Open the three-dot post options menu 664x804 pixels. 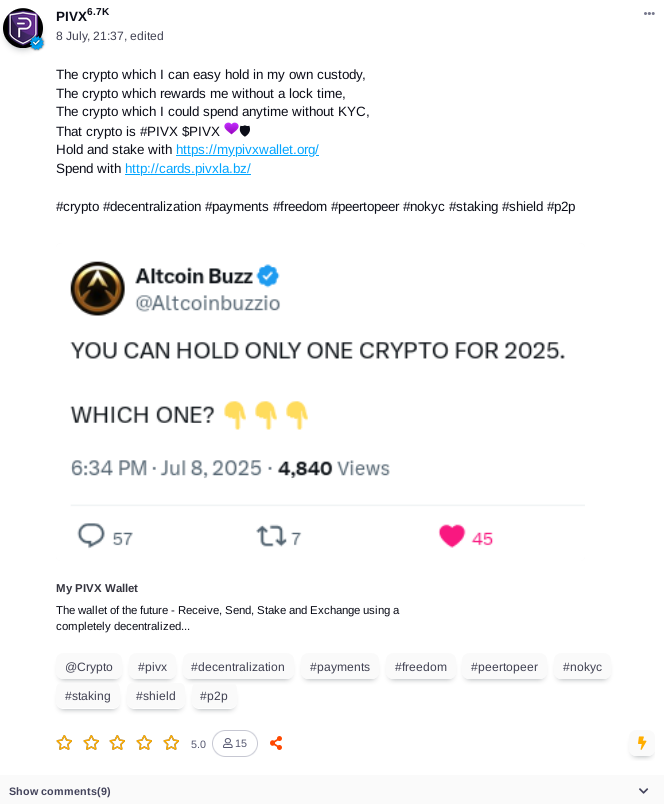[x=649, y=14]
